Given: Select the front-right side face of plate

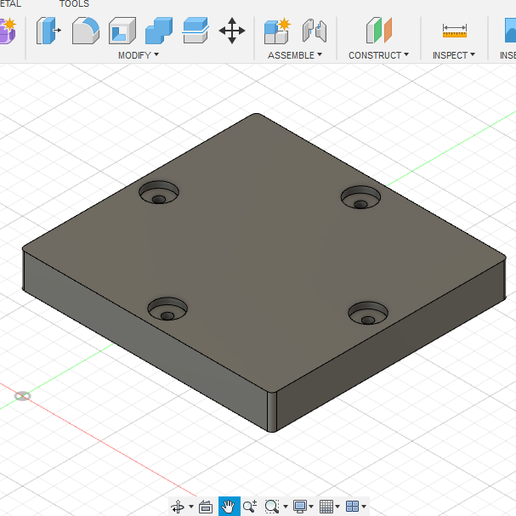Looking at the screenshot, I should [x=390, y=347].
